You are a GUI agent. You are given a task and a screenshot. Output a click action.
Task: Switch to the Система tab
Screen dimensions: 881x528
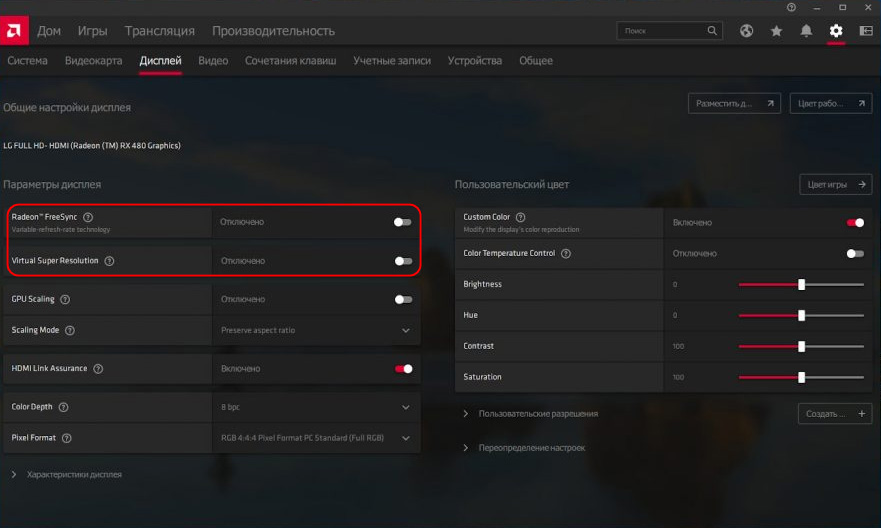27,61
